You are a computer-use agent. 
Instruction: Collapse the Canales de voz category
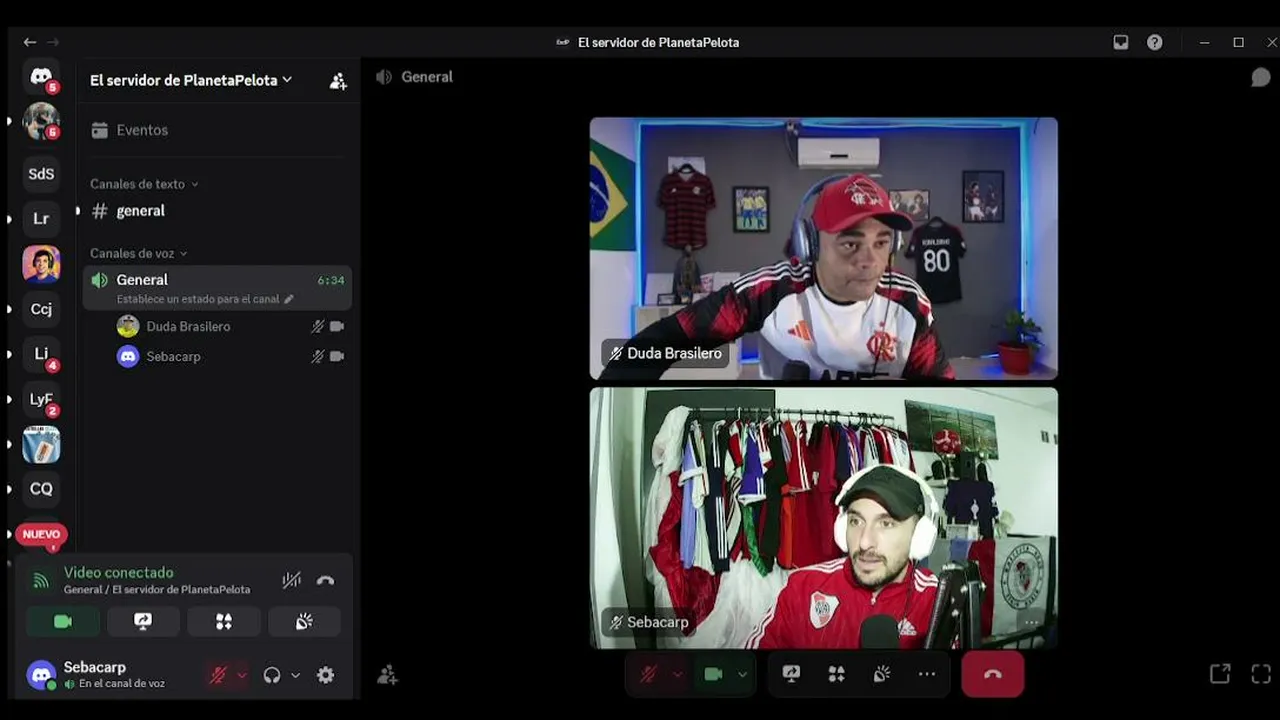pyautogui.click(x=139, y=253)
